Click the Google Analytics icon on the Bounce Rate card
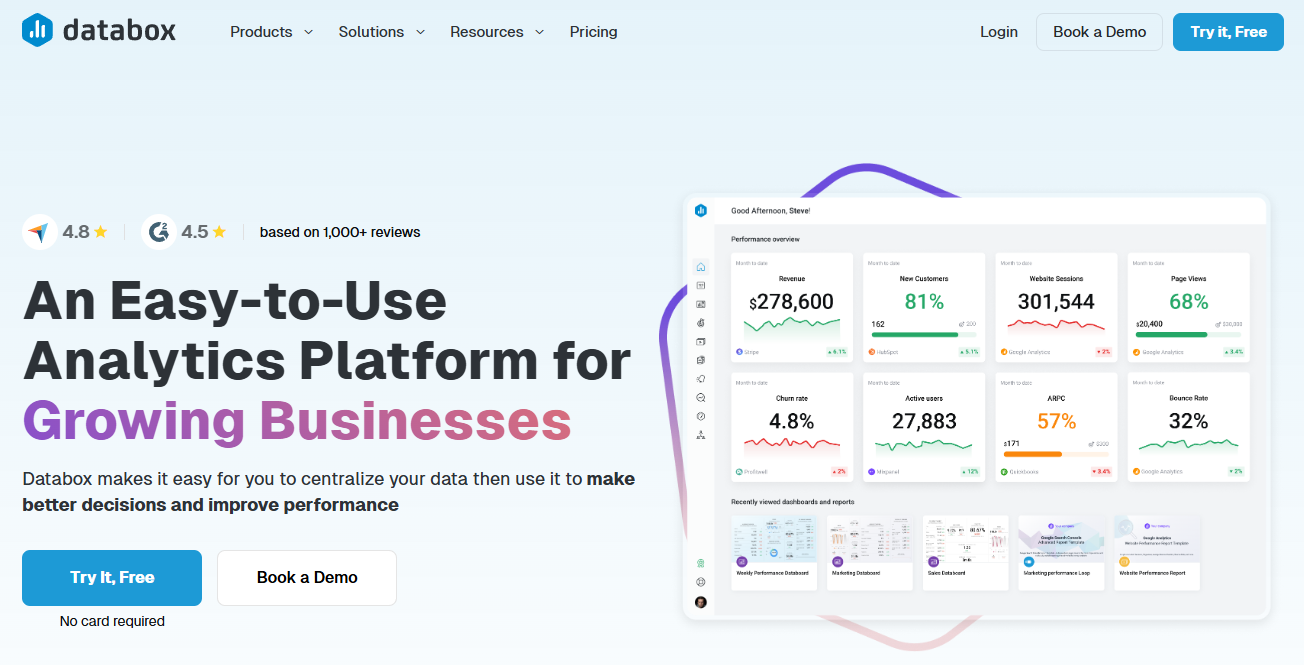This screenshot has width=1304, height=665. click(x=1136, y=471)
